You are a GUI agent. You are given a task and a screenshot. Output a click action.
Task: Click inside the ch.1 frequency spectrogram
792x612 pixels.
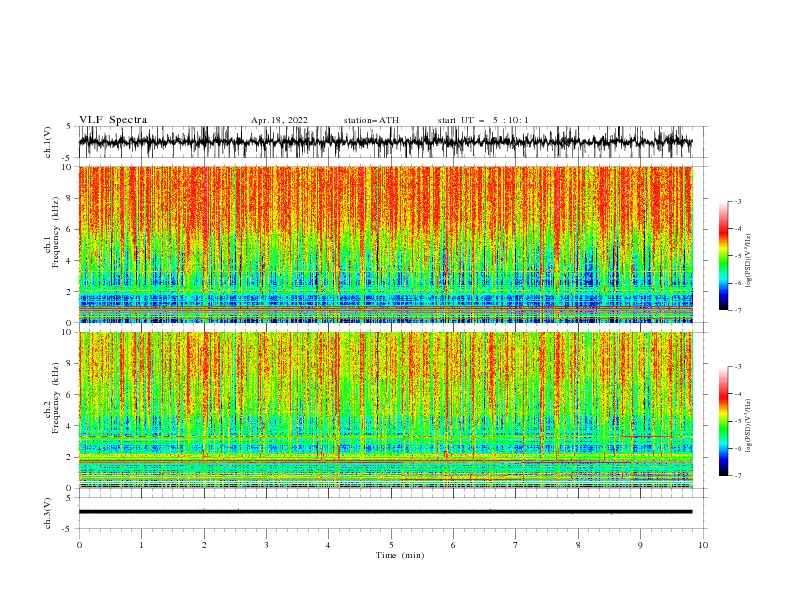point(385,244)
